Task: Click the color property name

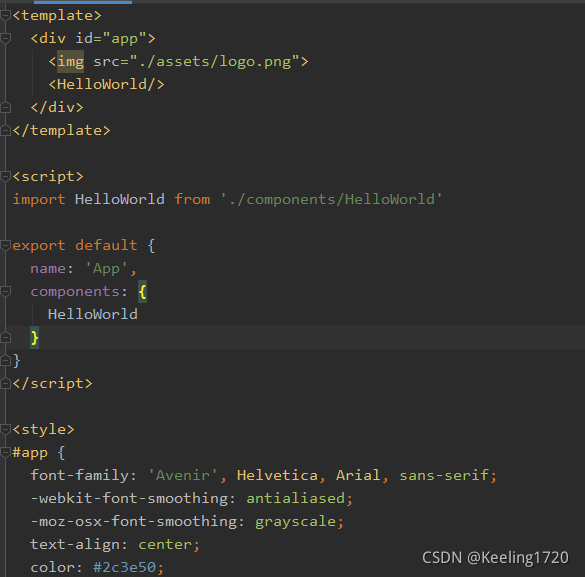Action: tap(52, 567)
